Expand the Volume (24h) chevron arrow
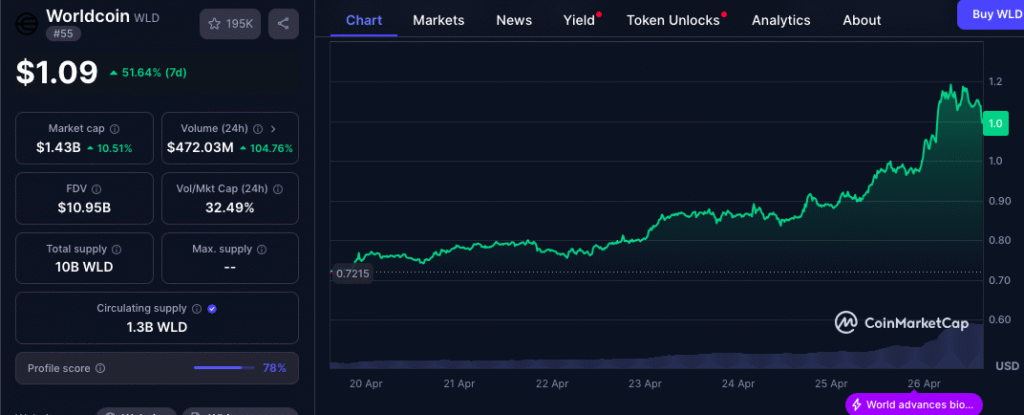Image resolution: width=1024 pixels, height=415 pixels. click(274, 129)
